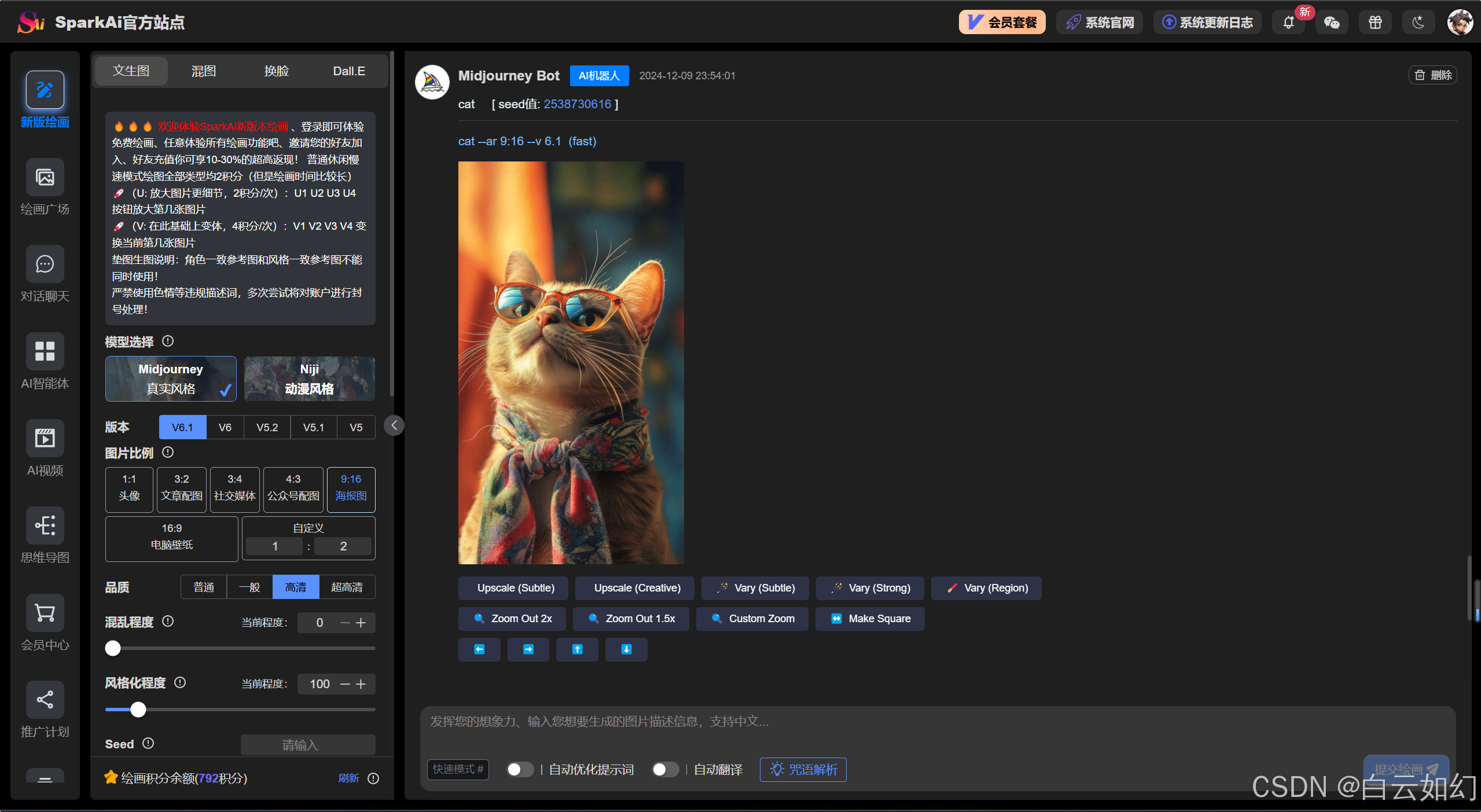Decrease 风格化程度 value with minus
The width and height of the screenshot is (1481, 812).
[345, 684]
